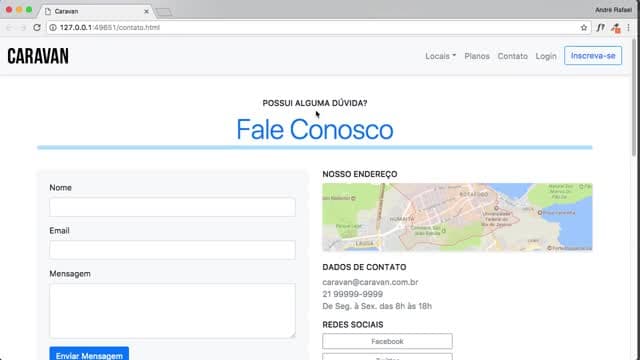Click the CARAVAN logo

pyautogui.click(x=38, y=56)
